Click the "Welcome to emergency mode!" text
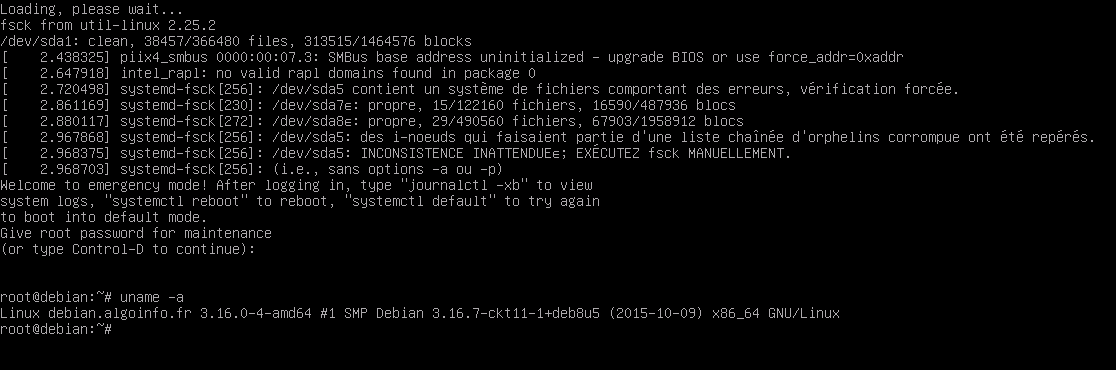Image resolution: width=1116 pixels, height=370 pixels. (x=104, y=185)
